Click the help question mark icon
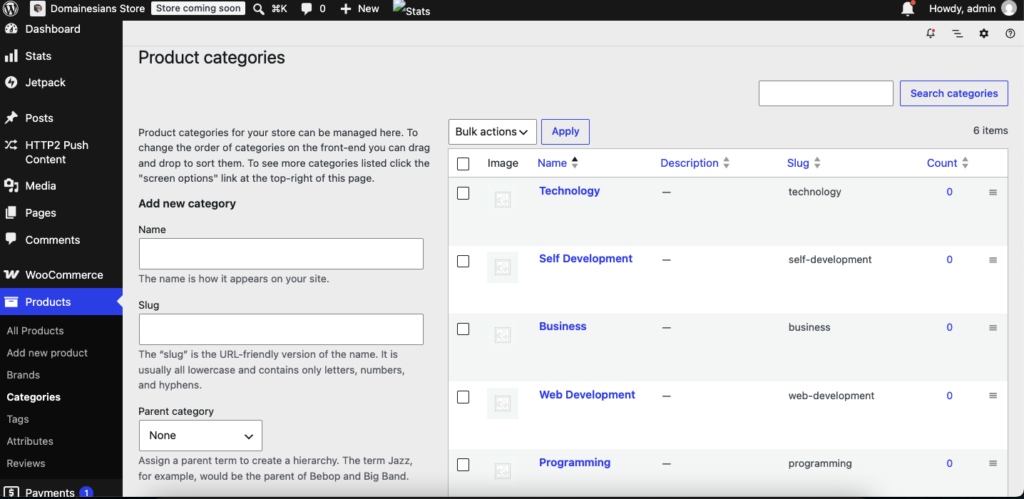1024x499 pixels. tap(1010, 33)
